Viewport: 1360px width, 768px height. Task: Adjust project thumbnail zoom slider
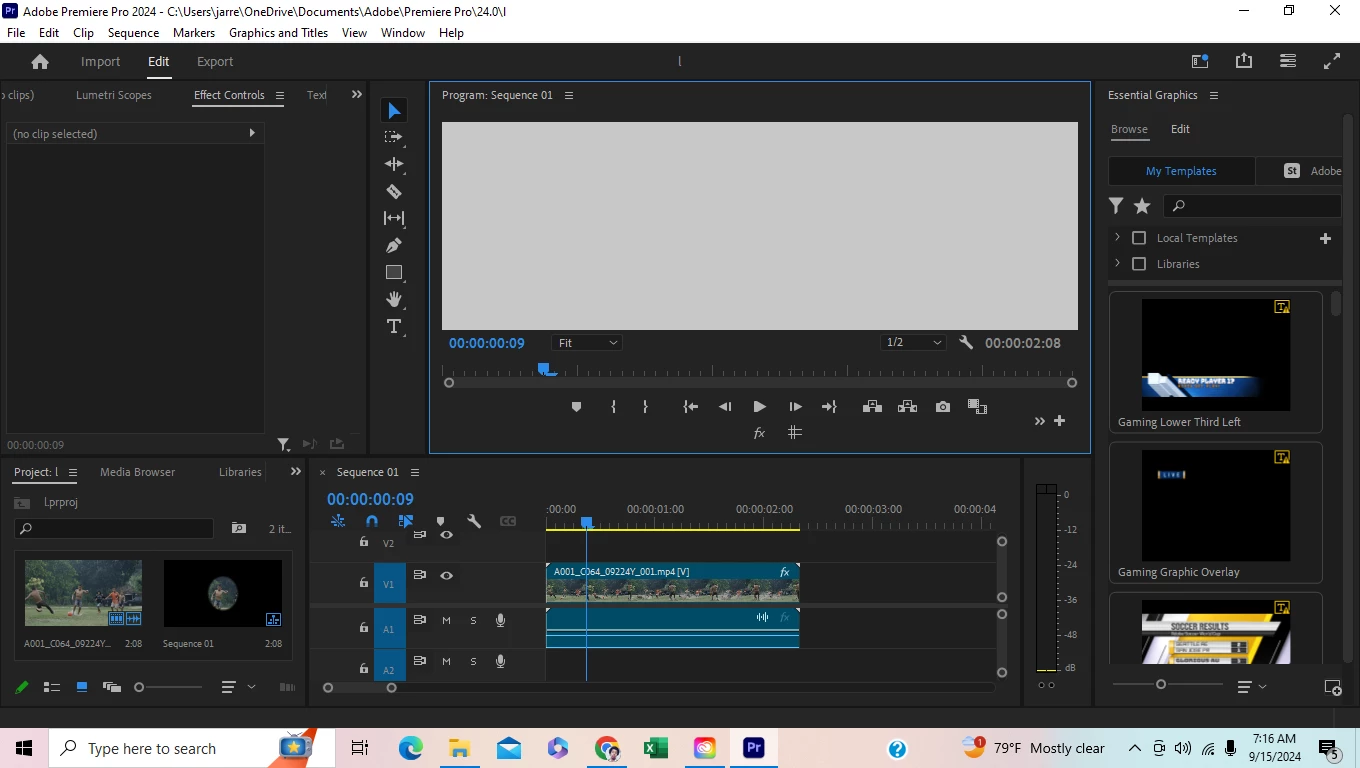[x=139, y=687]
